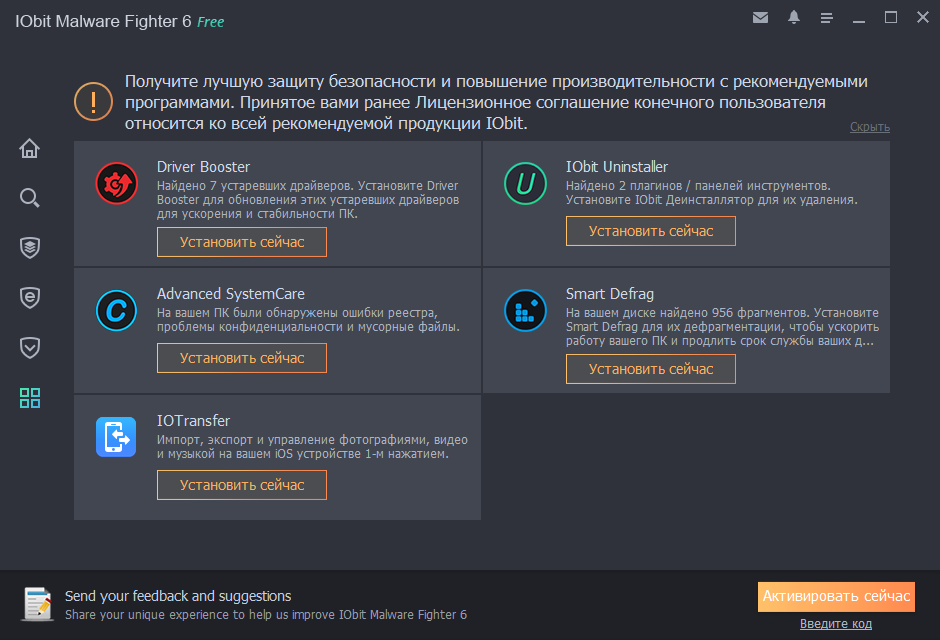Open the layered shield protection icon

29,247
